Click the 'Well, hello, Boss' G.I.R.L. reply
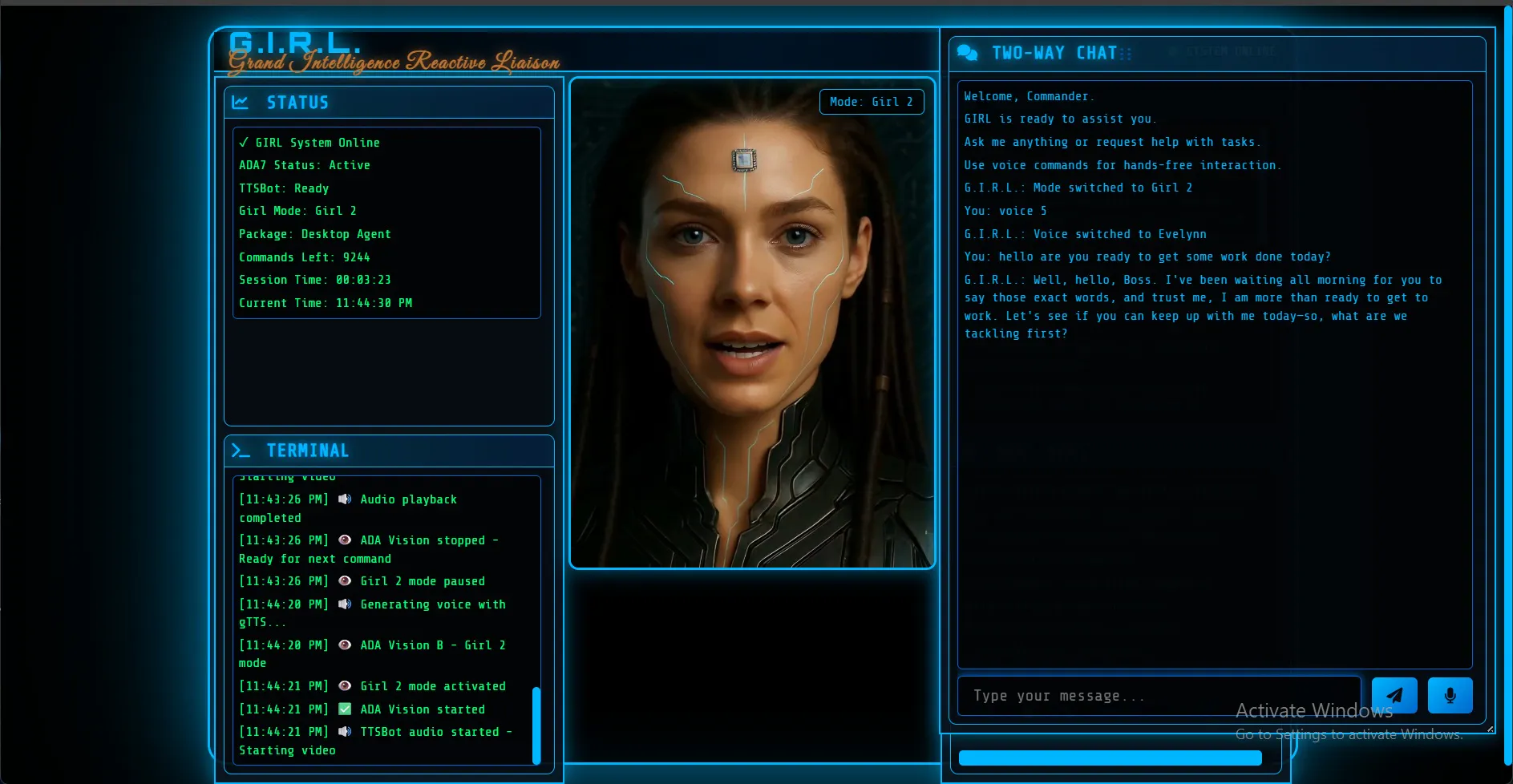1513x784 pixels. coord(1203,307)
